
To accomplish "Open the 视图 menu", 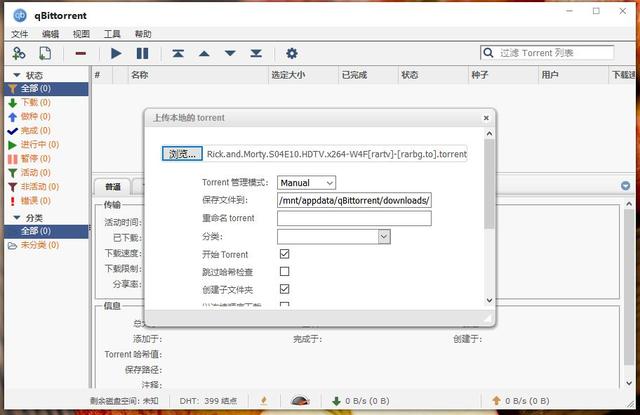I will [x=81, y=34].
